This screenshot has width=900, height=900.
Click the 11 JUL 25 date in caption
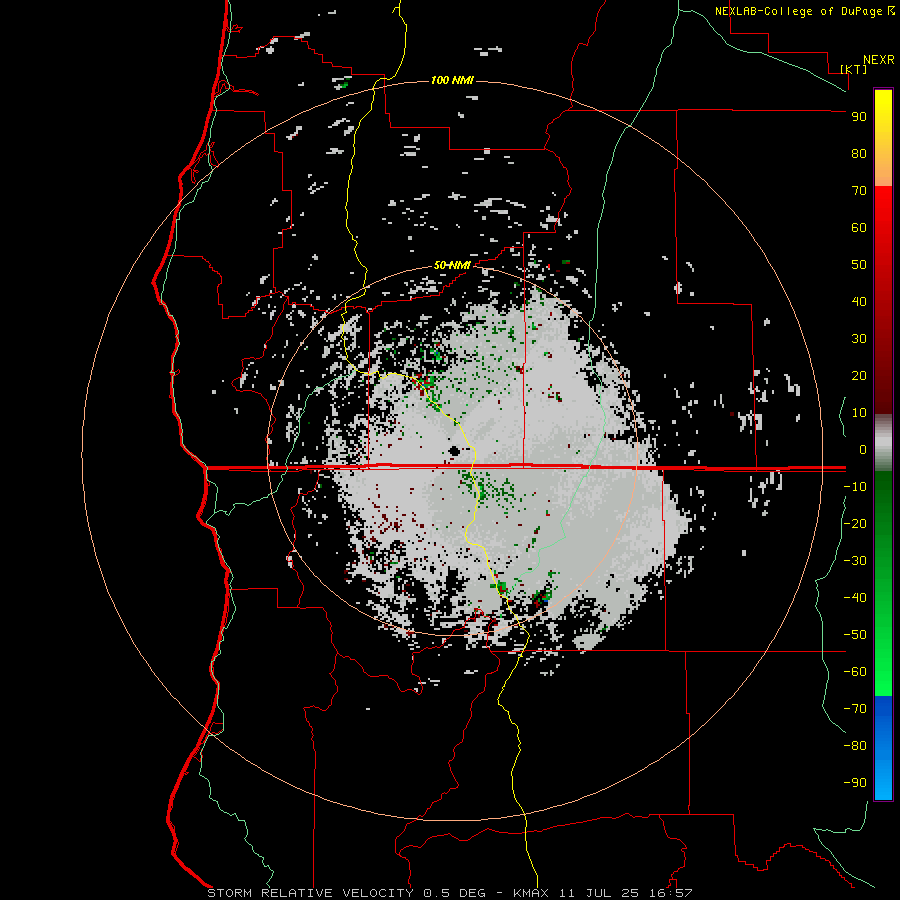tap(599, 893)
